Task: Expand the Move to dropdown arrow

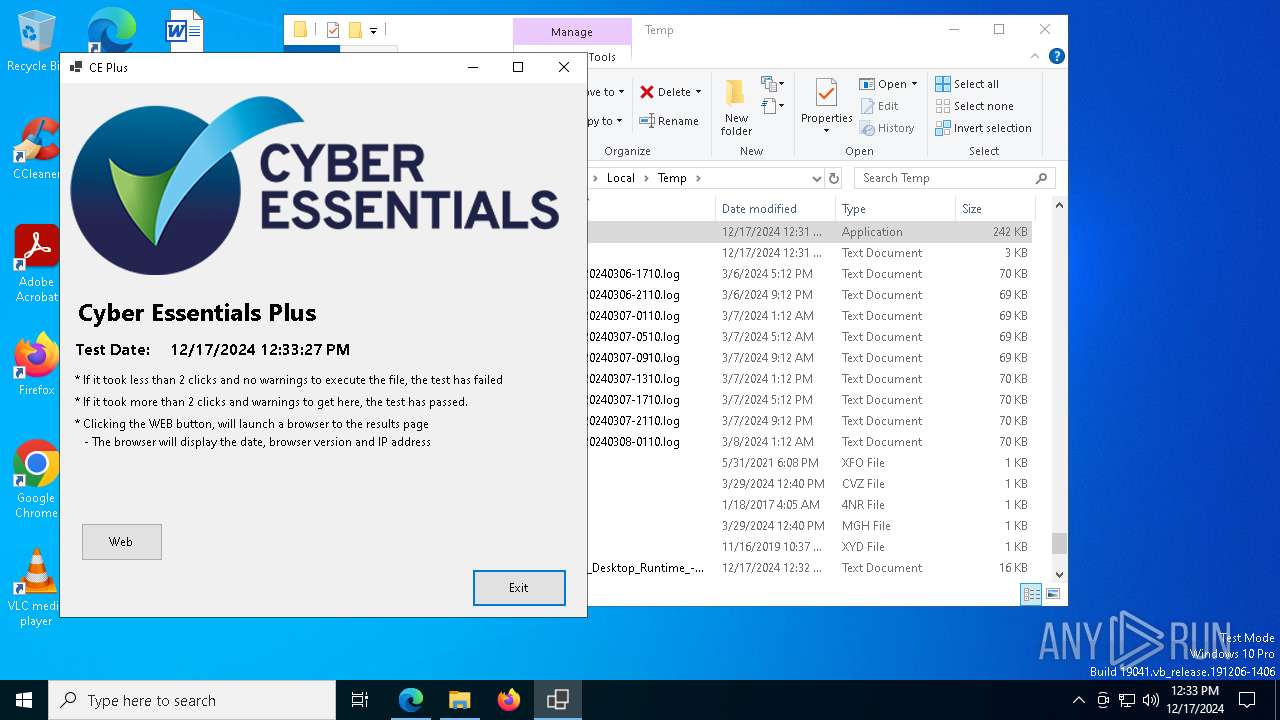Action: tap(621, 92)
